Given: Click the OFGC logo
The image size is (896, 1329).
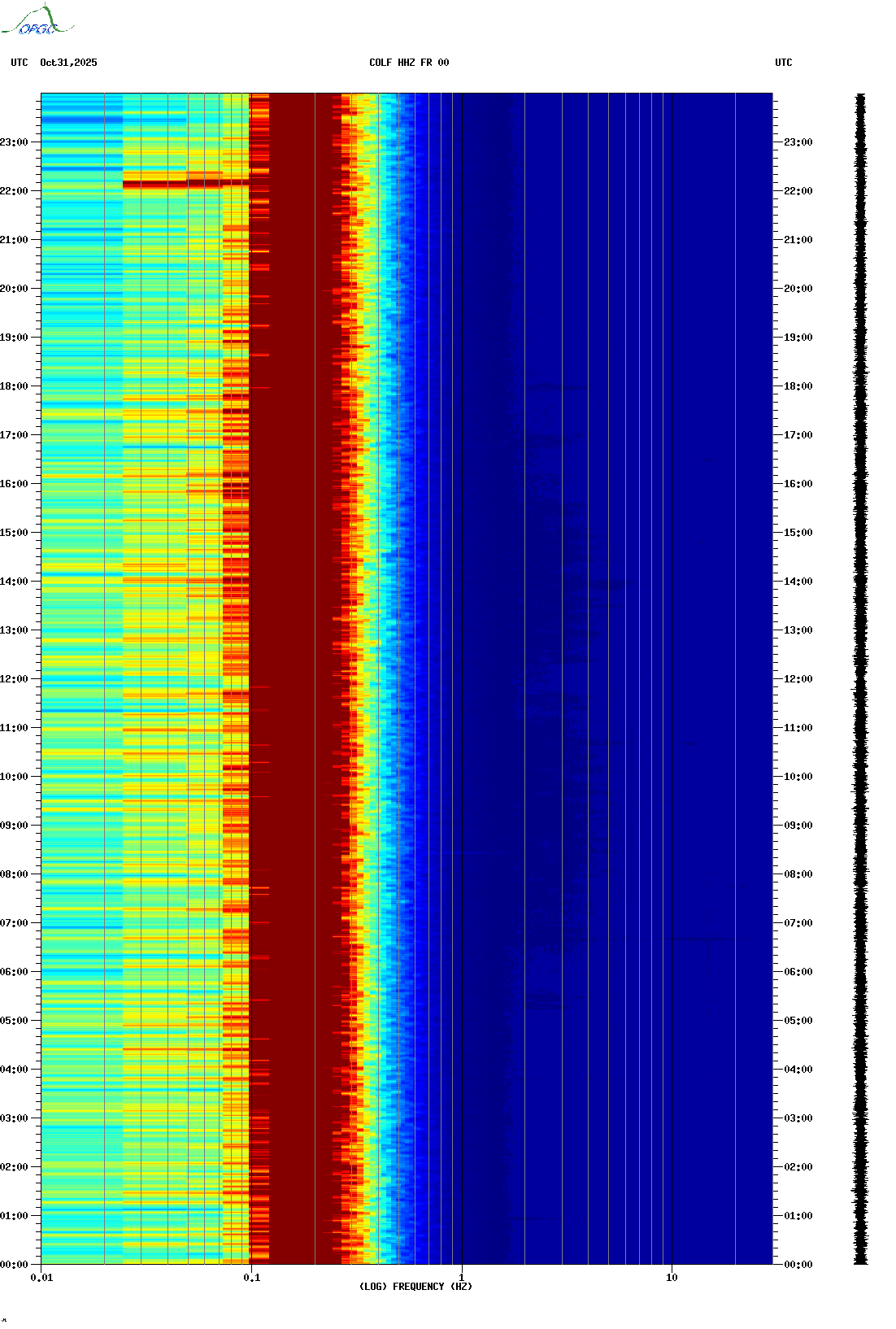Looking at the screenshot, I should pos(37,20).
